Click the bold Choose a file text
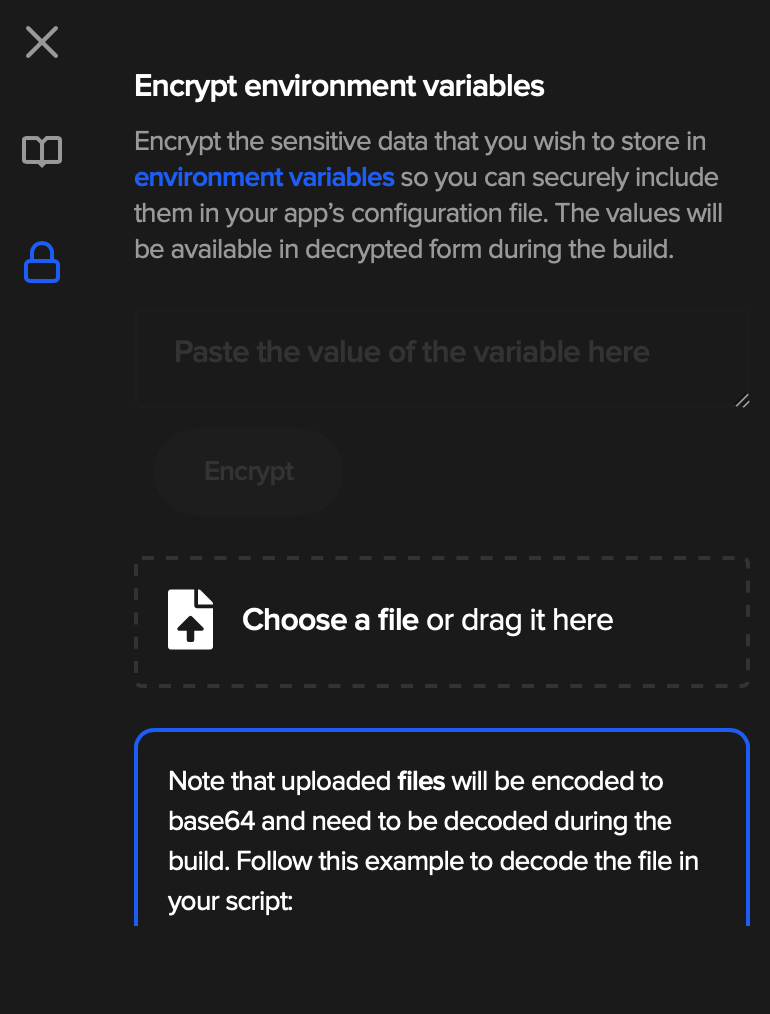770x1014 pixels. click(330, 620)
